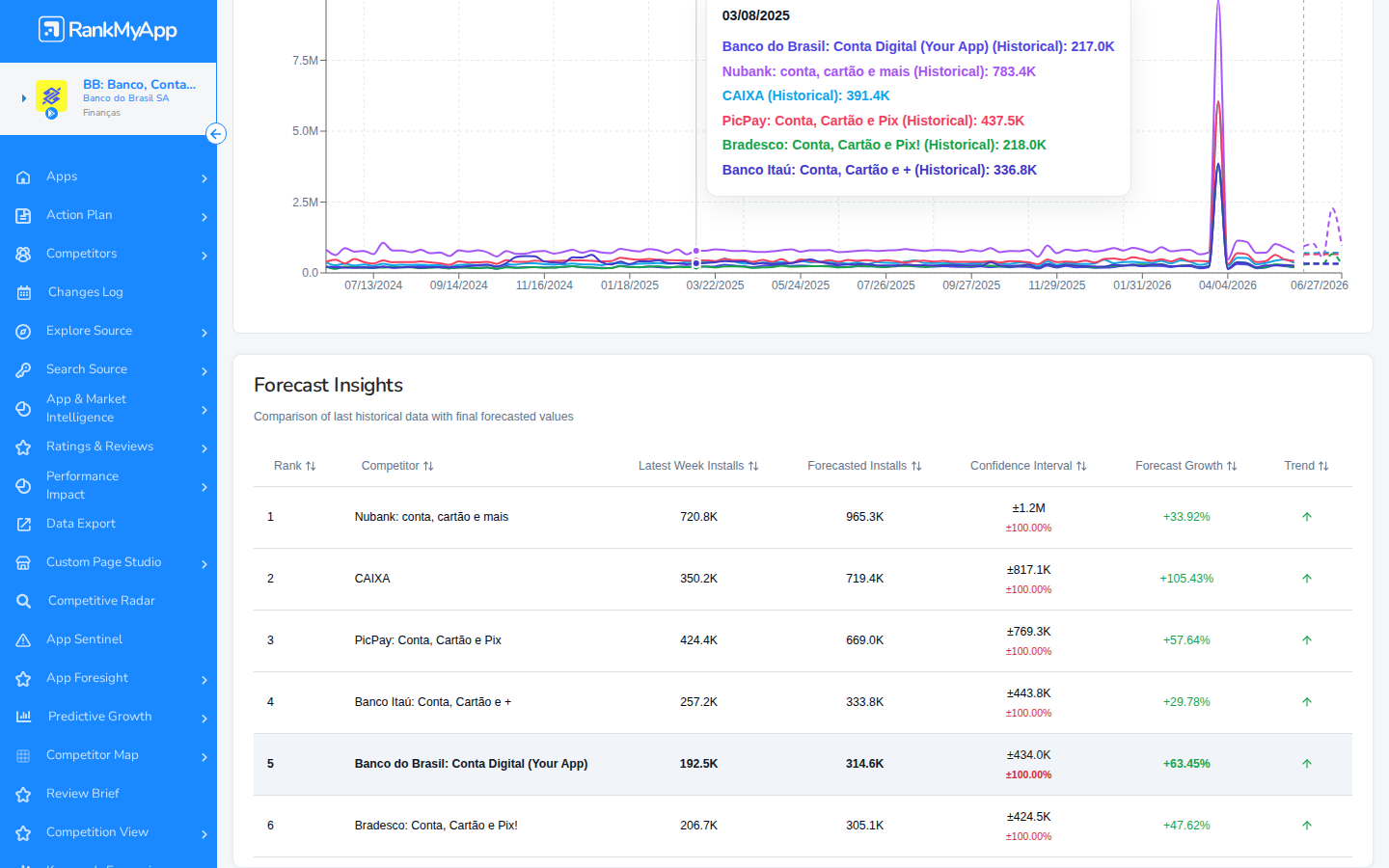Click the App & Market Intelligence icon
This screenshot has height=868, width=1389.
click(x=23, y=409)
